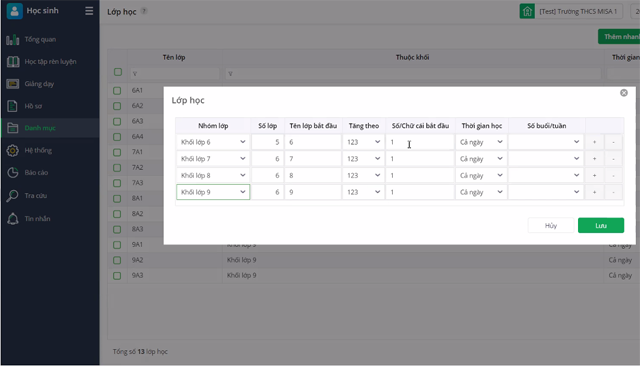The width and height of the screenshot is (640, 366).
Task: Tick the checkbox for class 9A1
Action: pos(117,245)
